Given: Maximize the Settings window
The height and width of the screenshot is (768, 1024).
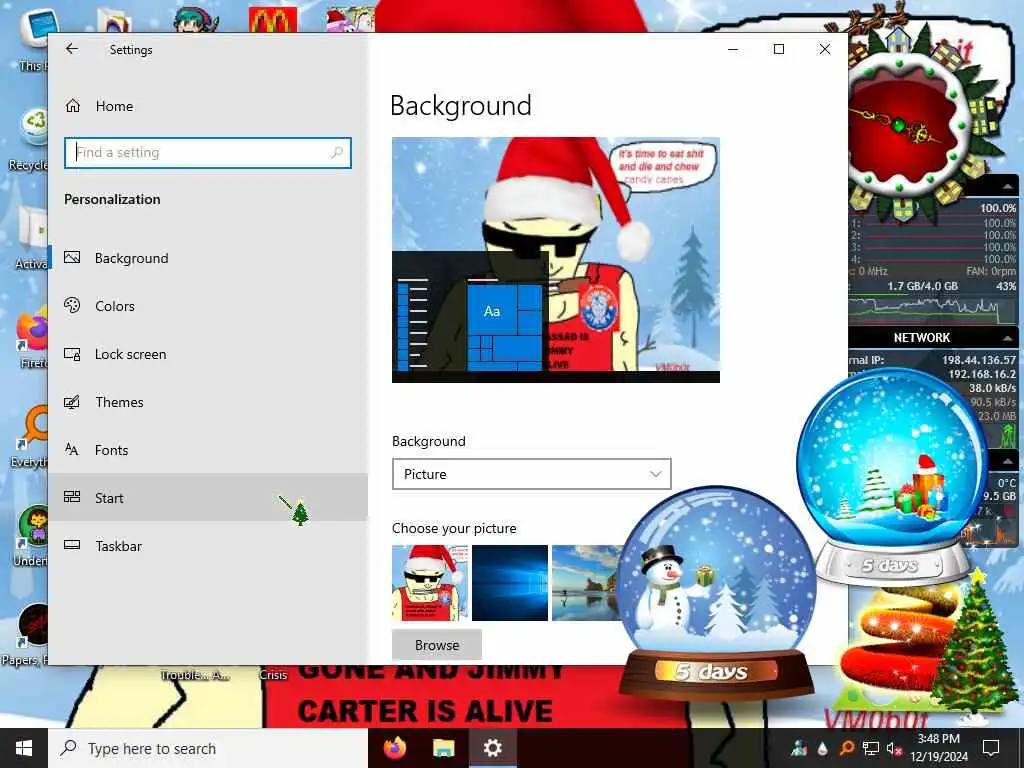Looking at the screenshot, I should pyautogui.click(x=779, y=49).
